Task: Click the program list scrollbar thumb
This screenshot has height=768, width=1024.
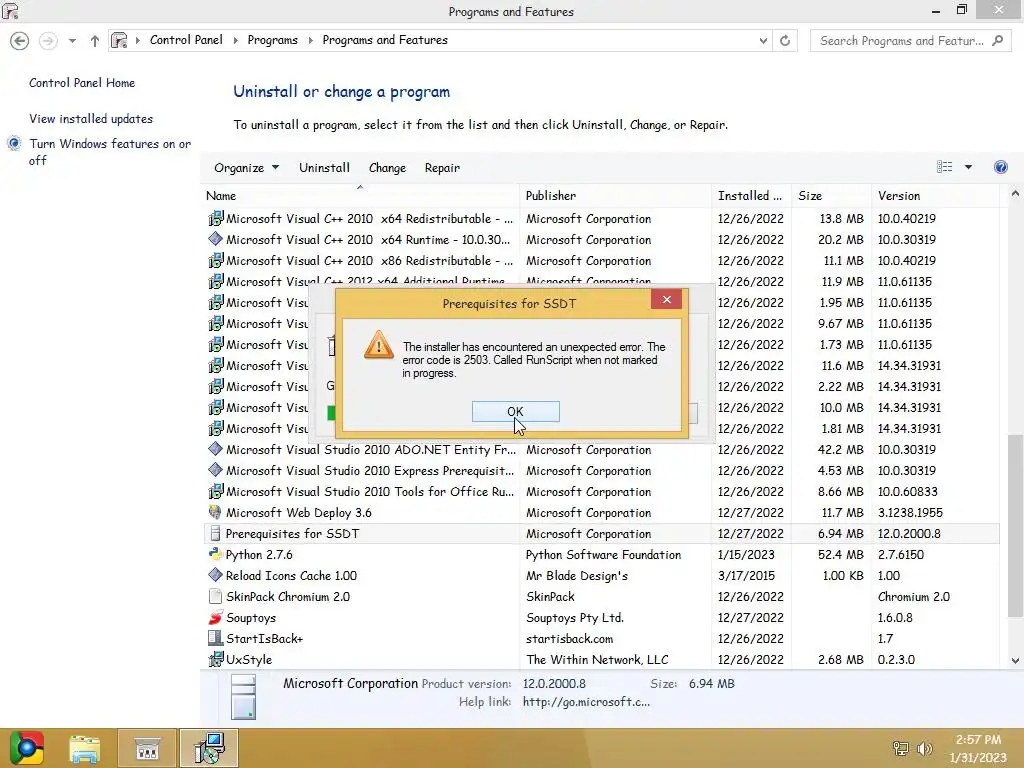Action: coord(1015,526)
